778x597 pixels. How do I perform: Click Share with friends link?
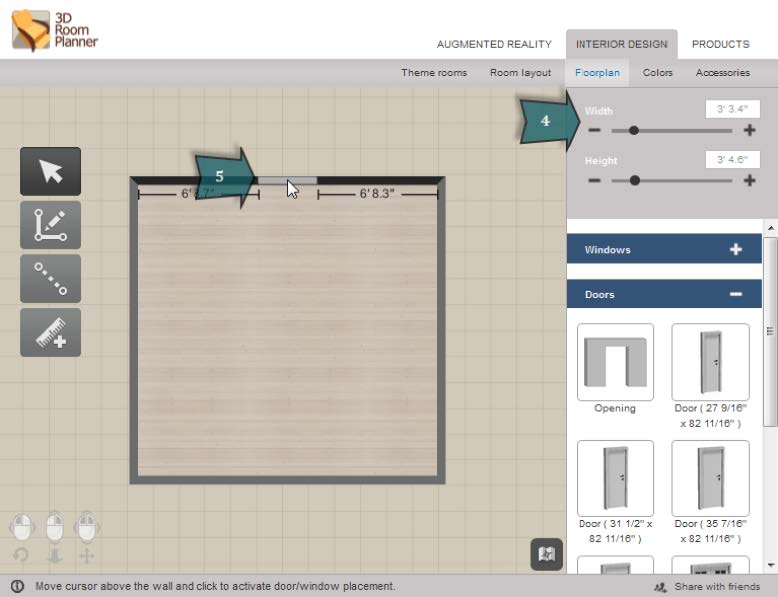[717, 587]
